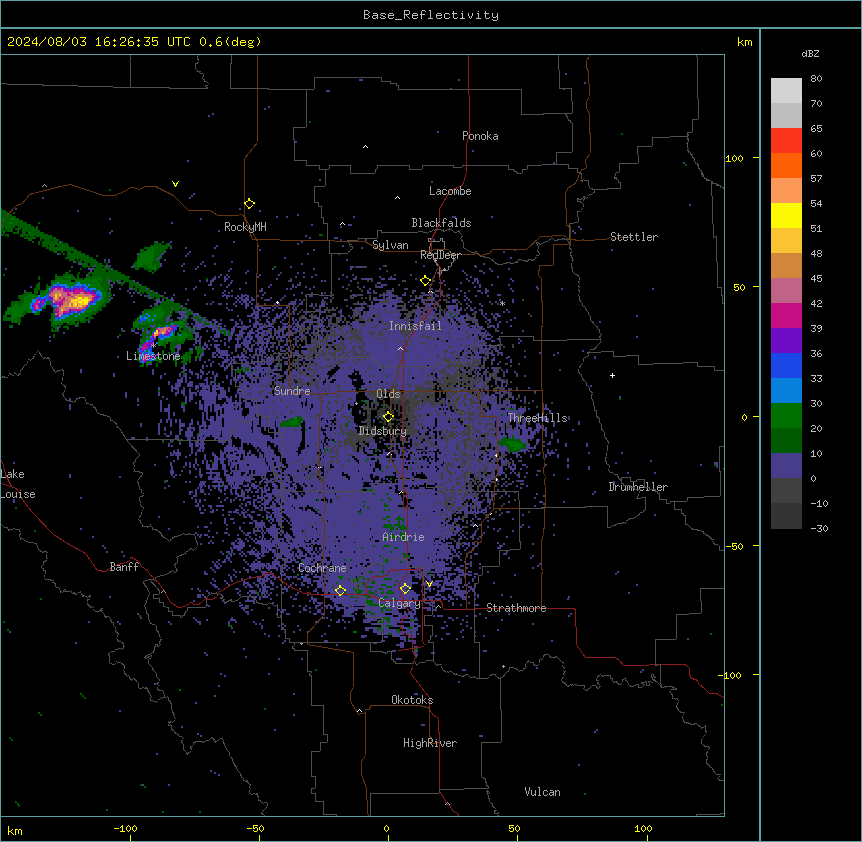Click the Sundre city label
862x842 pixels.
(x=292, y=391)
